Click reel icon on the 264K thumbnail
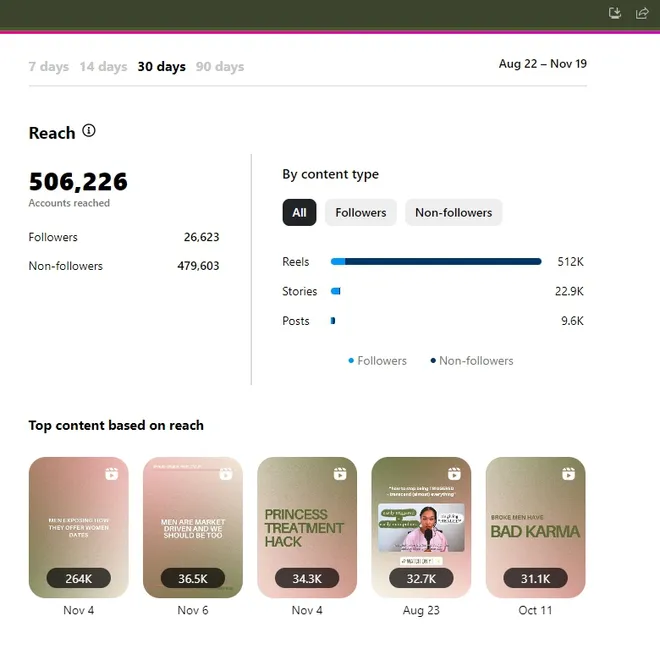The image size is (660, 660). (x=112, y=474)
